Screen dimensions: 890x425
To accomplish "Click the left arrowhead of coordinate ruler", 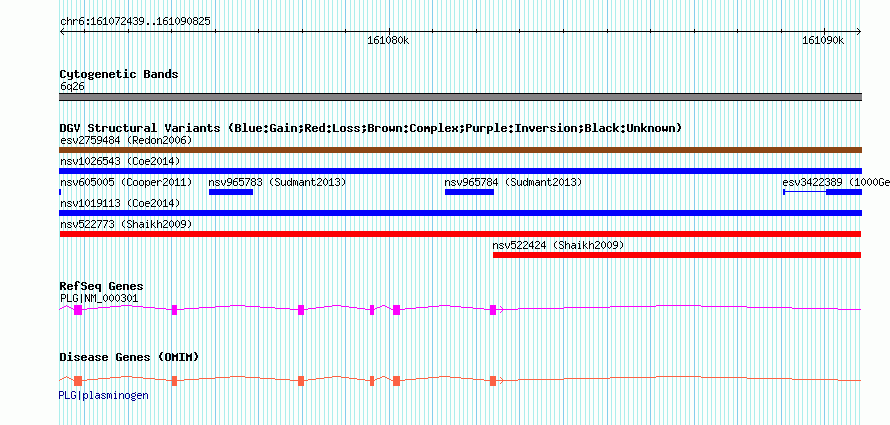I will coord(62,31).
